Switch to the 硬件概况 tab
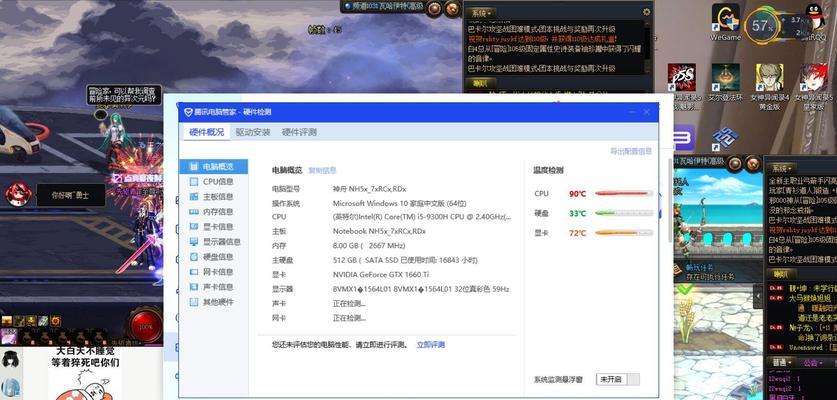Viewport: 837px width, 400px height. tap(207, 132)
